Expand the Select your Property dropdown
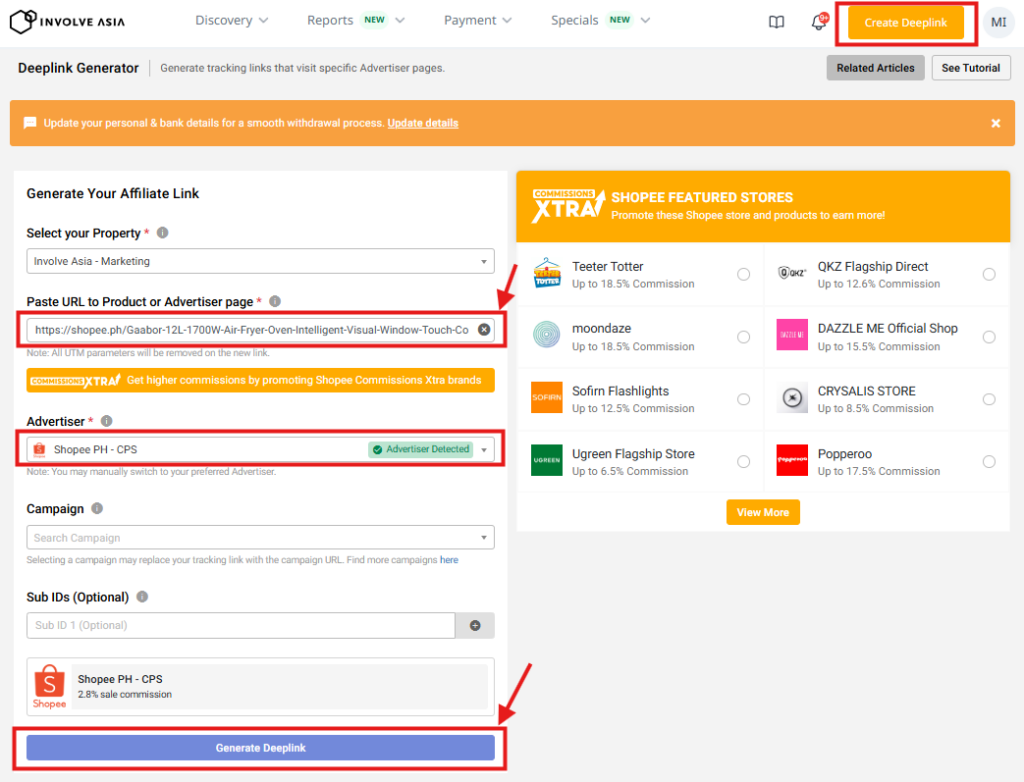This screenshot has height=782, width=1024. point(260,261)
